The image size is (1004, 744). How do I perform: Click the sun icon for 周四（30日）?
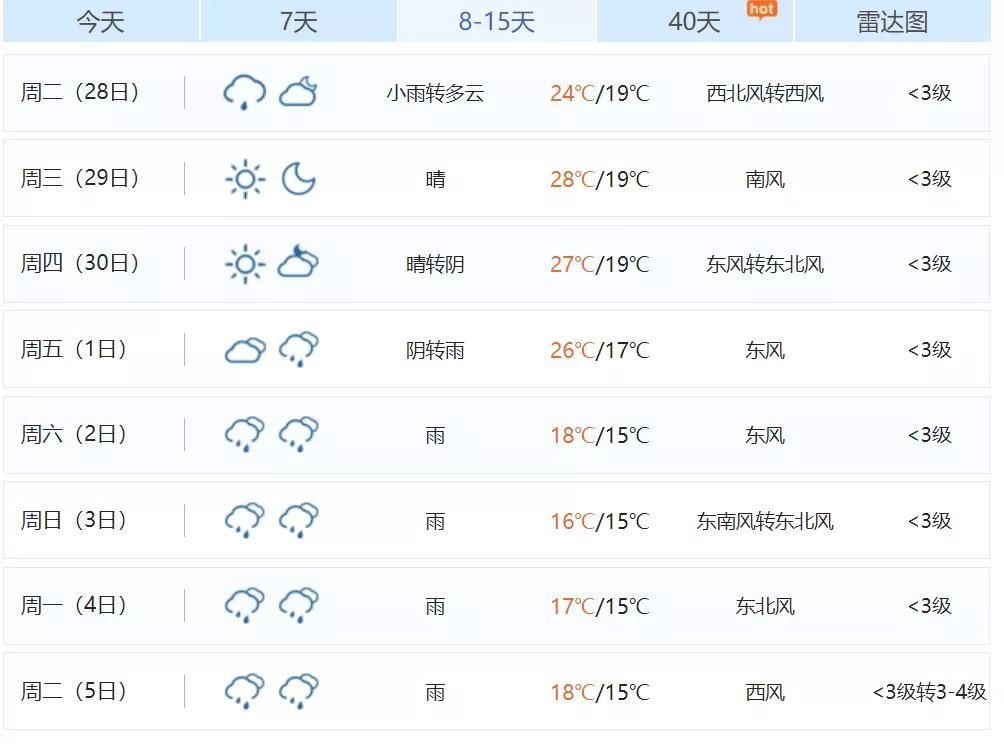(244, 264)
